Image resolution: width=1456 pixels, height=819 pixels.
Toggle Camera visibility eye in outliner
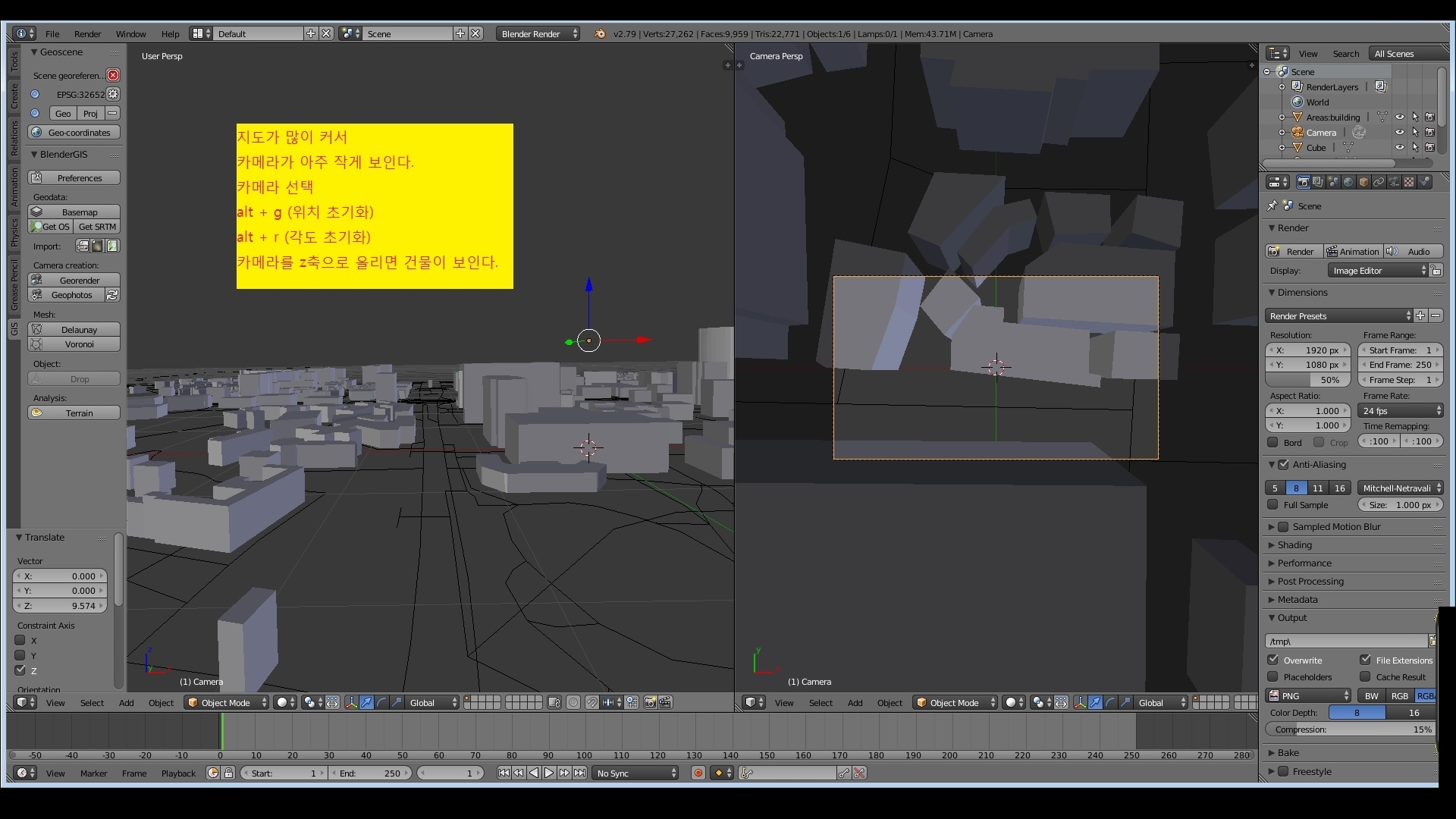(1400, 132)
